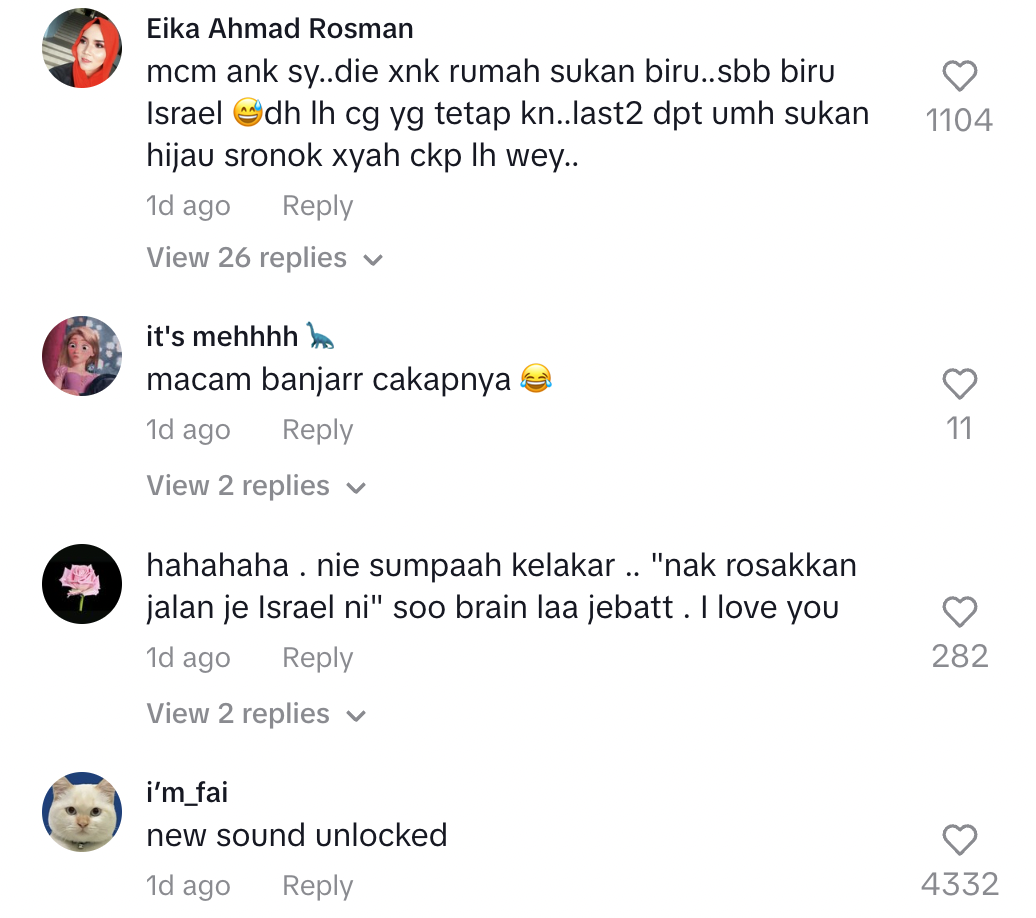This screenshot has width=1036, height=918.
Task: Tap the 1104 like count
Action: point(959,121)
